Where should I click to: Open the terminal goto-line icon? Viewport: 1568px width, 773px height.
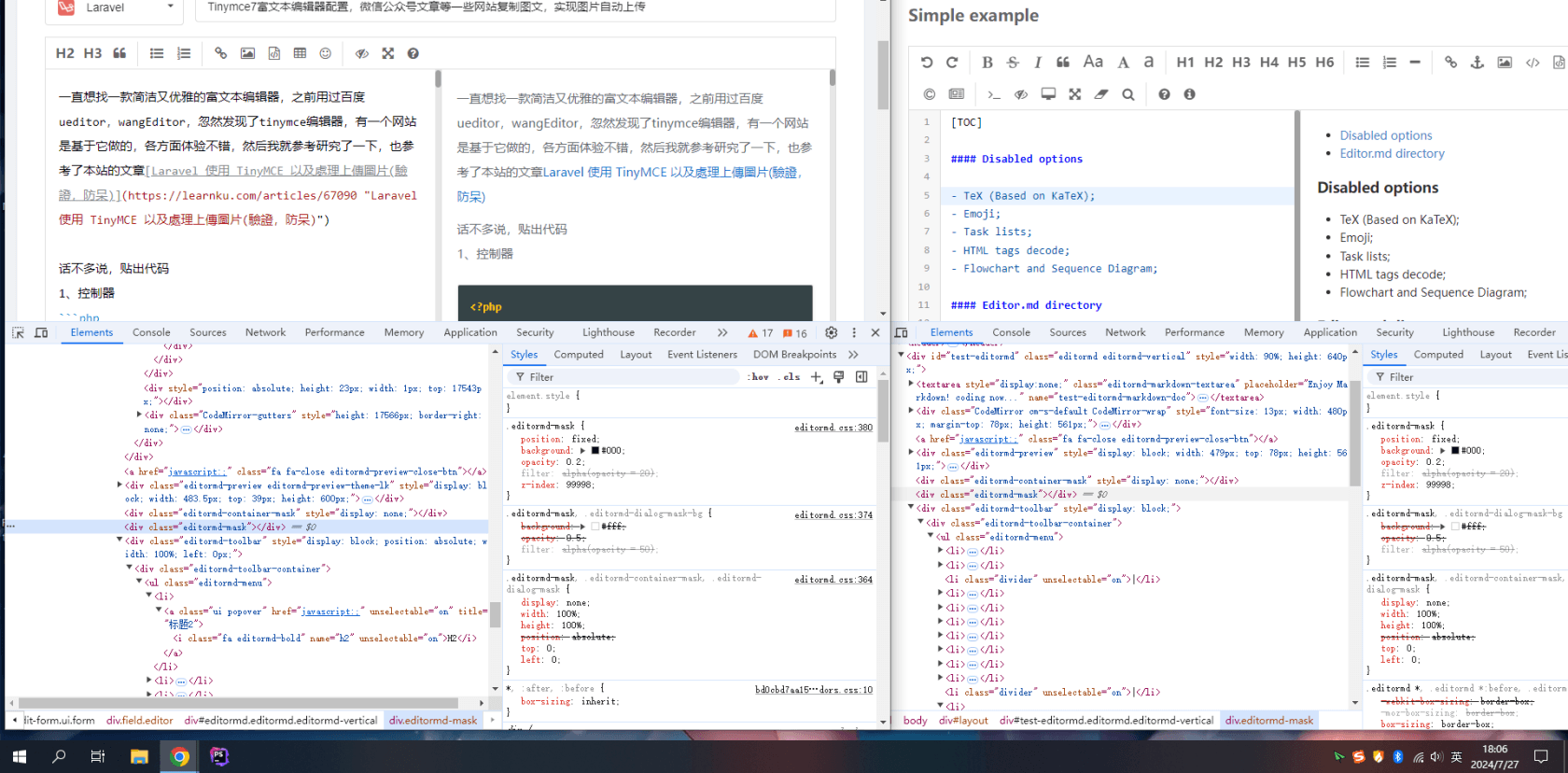click(x=994, y=94)
